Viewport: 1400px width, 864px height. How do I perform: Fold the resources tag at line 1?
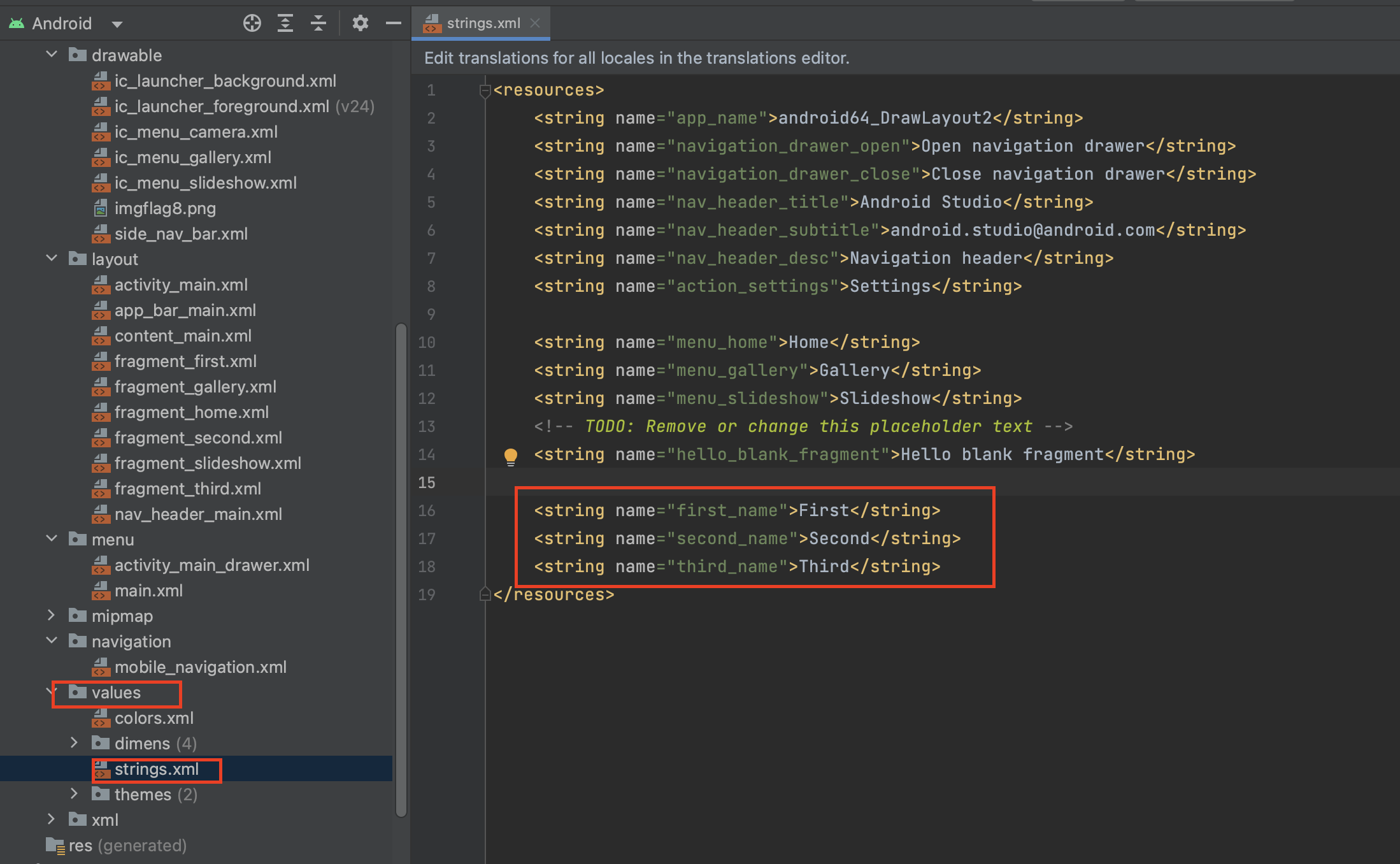pyautogui.click(x=485, y=90)
